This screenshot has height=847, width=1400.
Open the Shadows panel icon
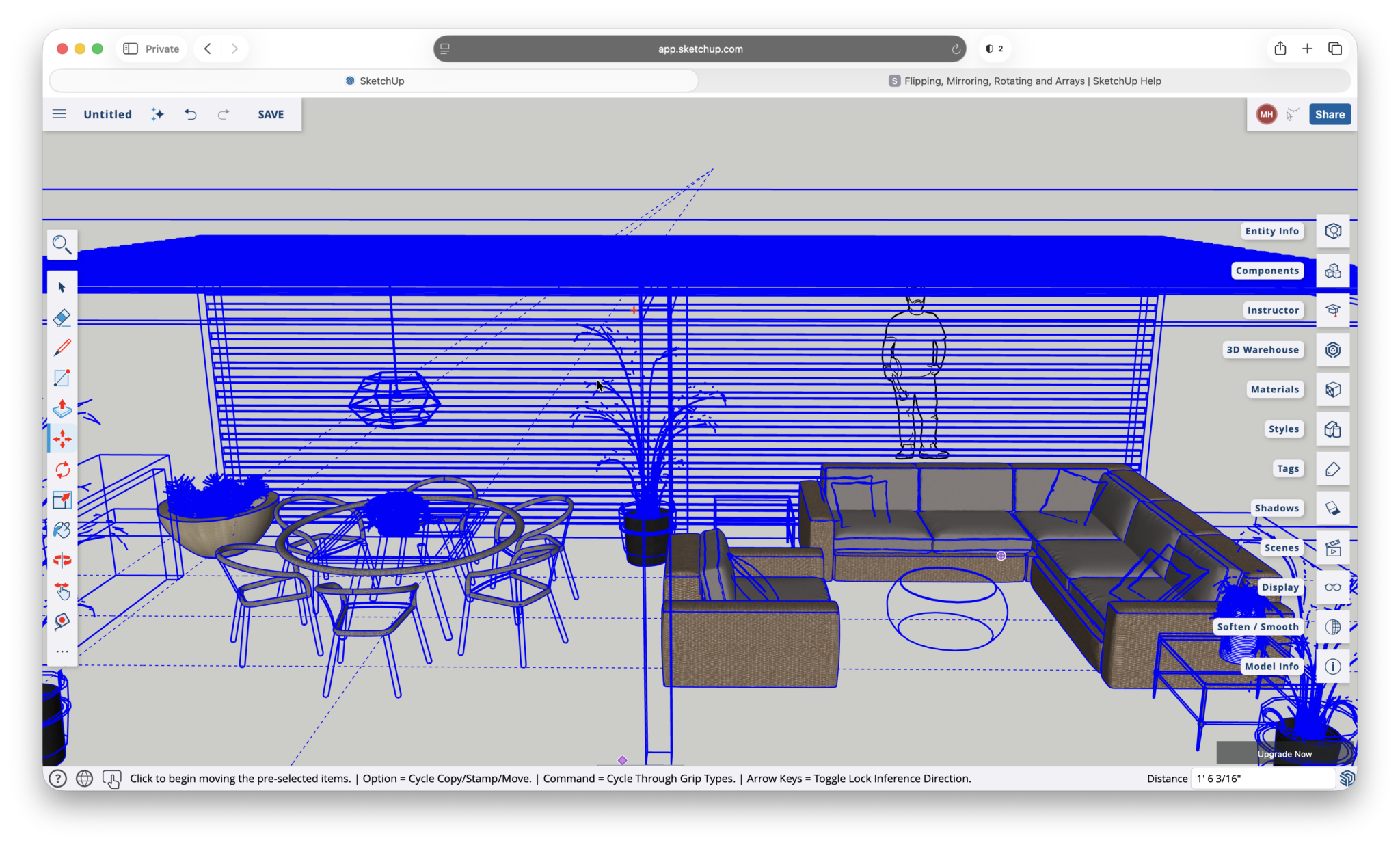[1333, 508]
